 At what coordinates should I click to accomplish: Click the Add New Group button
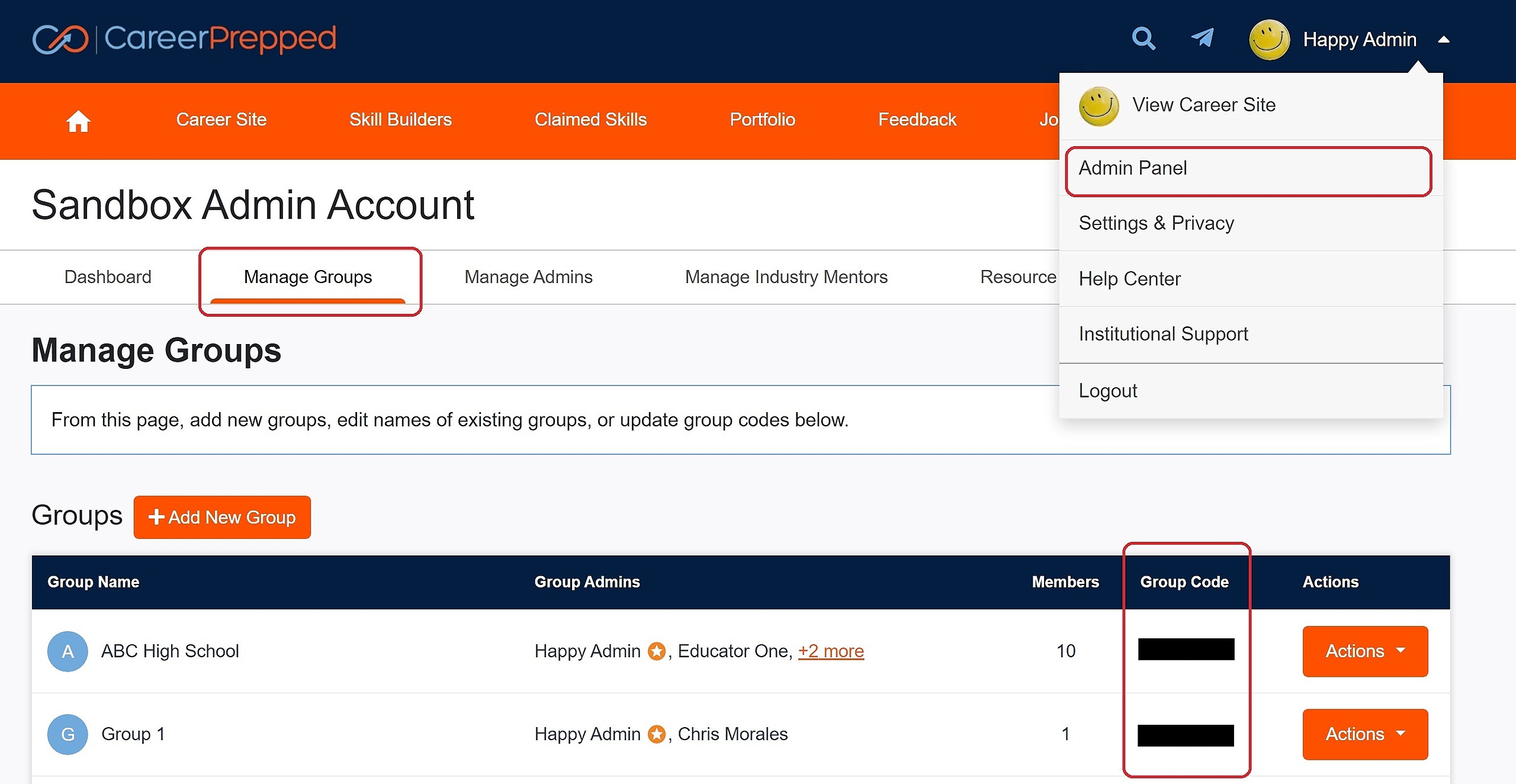tap(222, 517)
